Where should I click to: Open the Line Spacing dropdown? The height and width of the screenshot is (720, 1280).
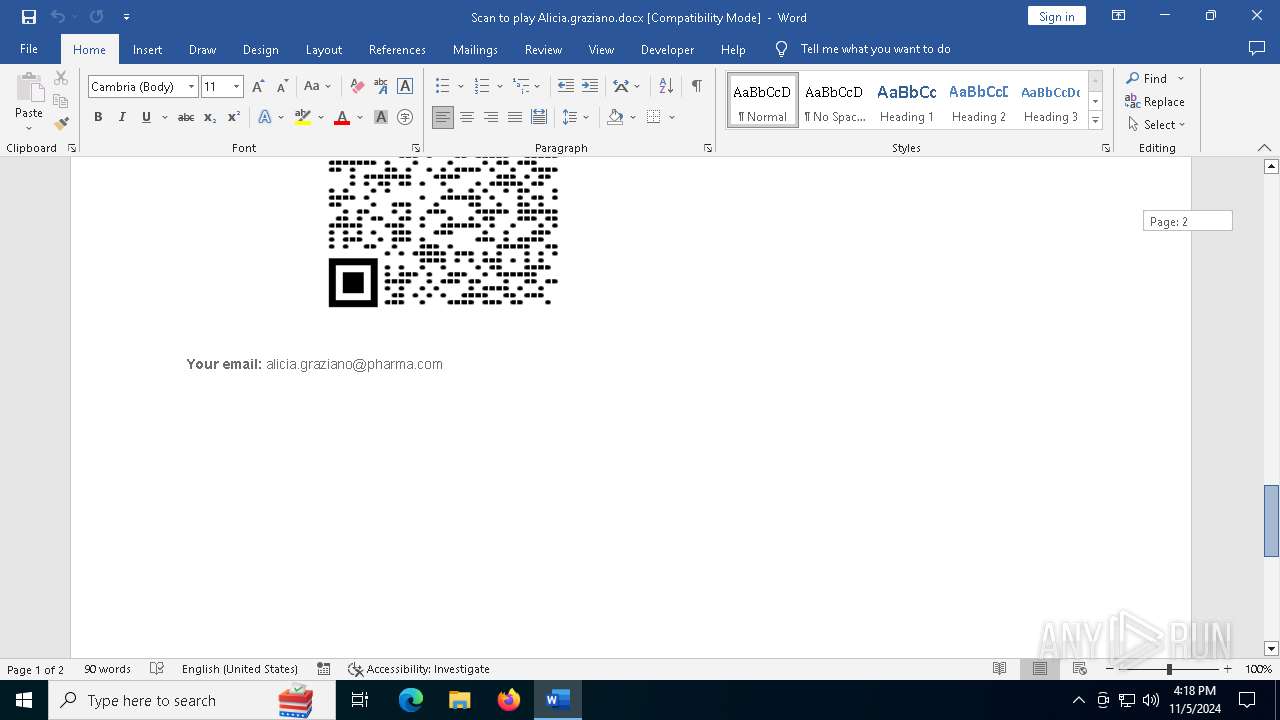(576, 117)
